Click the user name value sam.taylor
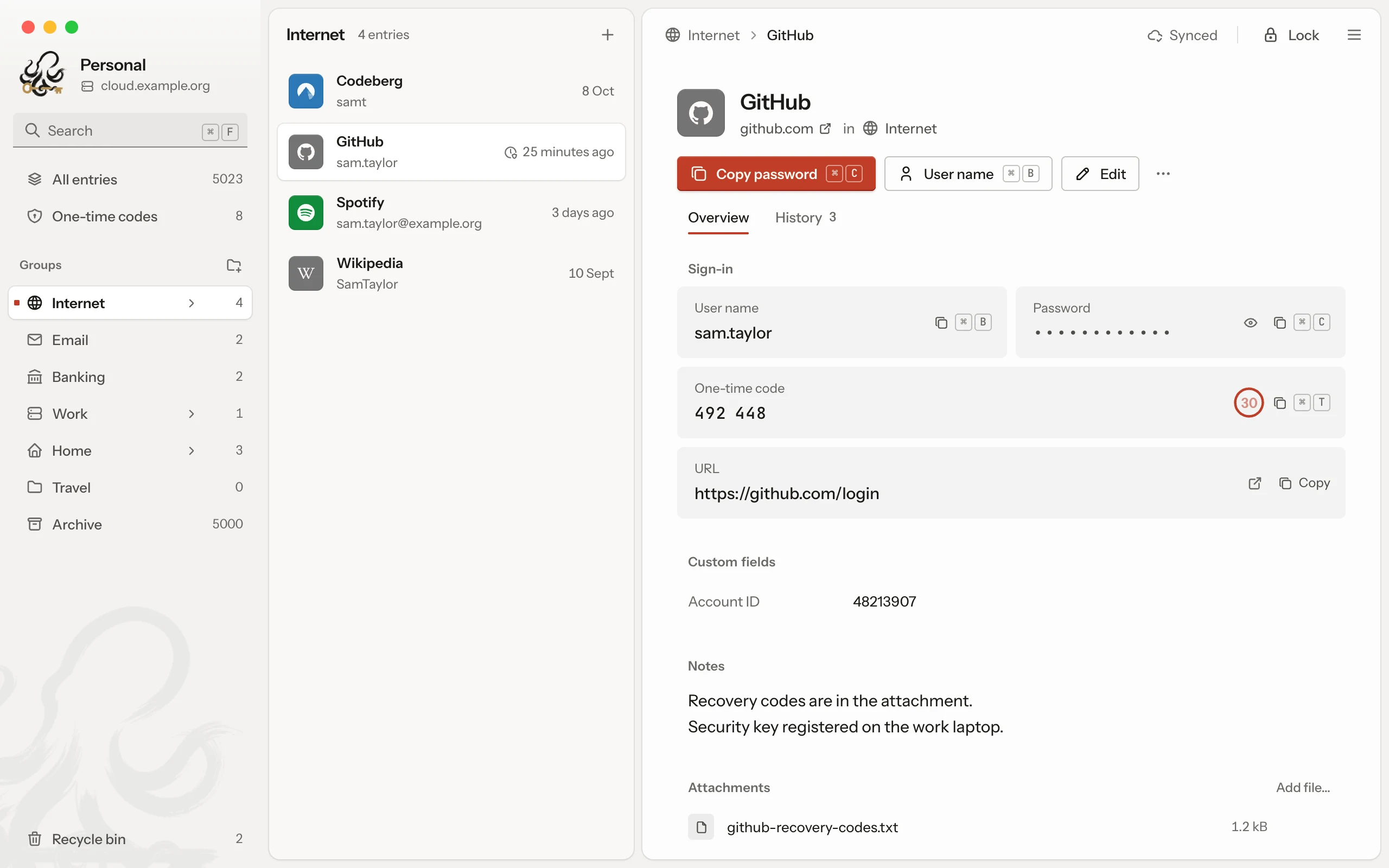 pos(733,333)
